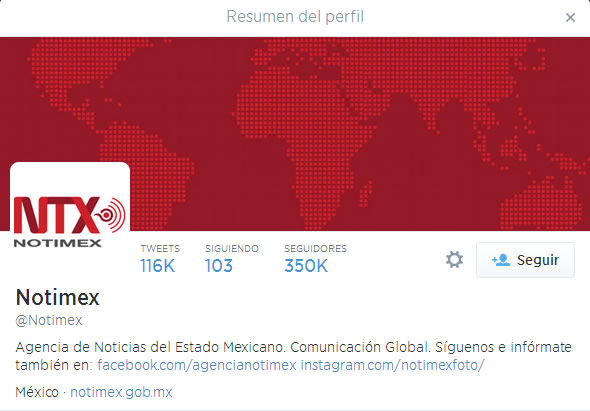This screenshot has width=590, height=411.
Task: Click the @Notimex handle
Action: coord(49,320)
